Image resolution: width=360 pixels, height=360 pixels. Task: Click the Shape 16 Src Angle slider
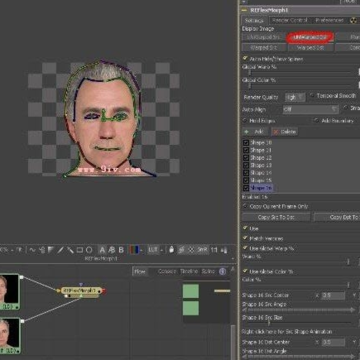tap(298, 310)
